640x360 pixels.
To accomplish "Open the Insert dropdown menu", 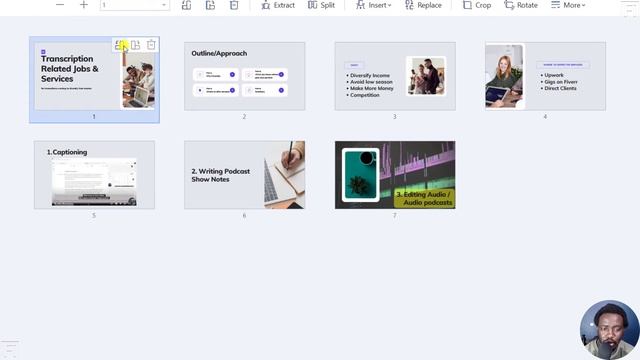I will click(x=373, y=5).
